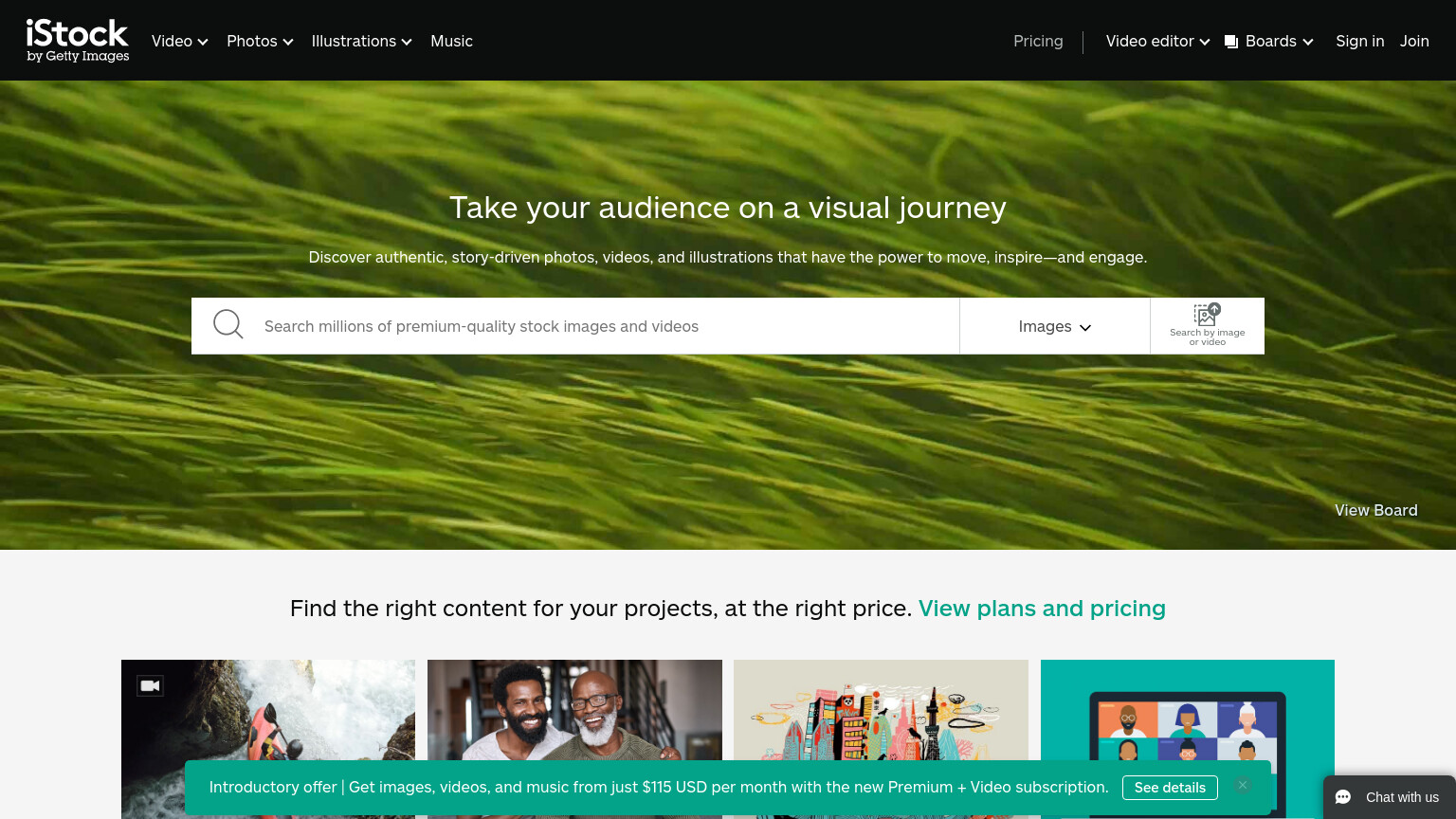Go to the Pricing page
1456x819 pixels.
coord(1038,41)
